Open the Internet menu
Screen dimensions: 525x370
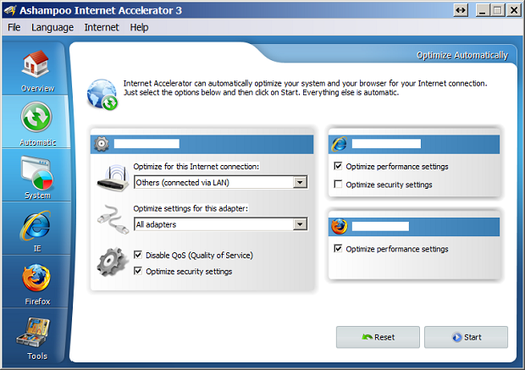[x=101, y=27]
